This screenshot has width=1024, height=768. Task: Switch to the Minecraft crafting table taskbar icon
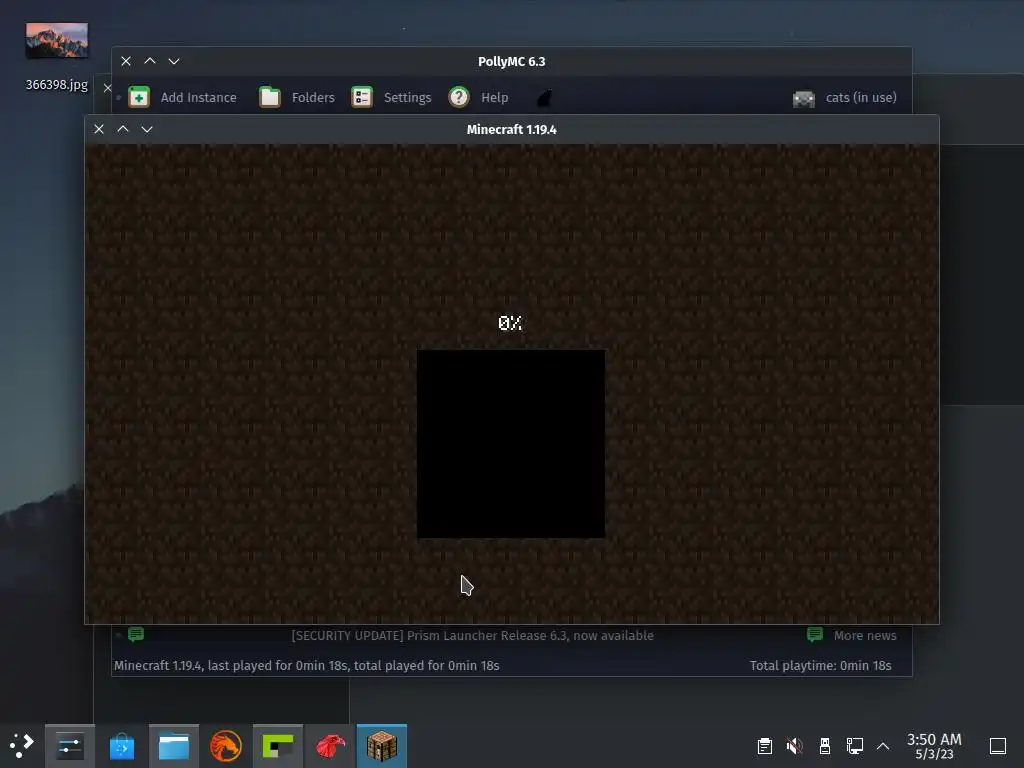pyautogui.click(x=381, y=746)
